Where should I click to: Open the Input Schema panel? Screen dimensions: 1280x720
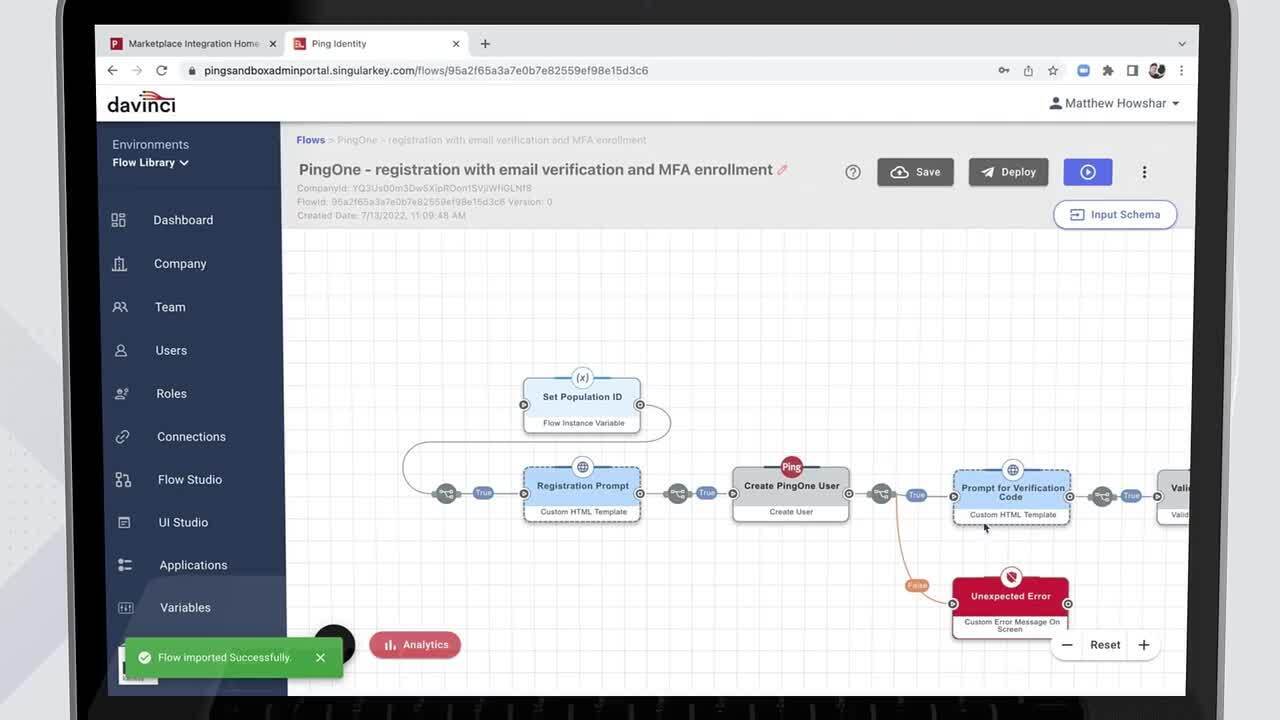click(x=1114, y=215)
